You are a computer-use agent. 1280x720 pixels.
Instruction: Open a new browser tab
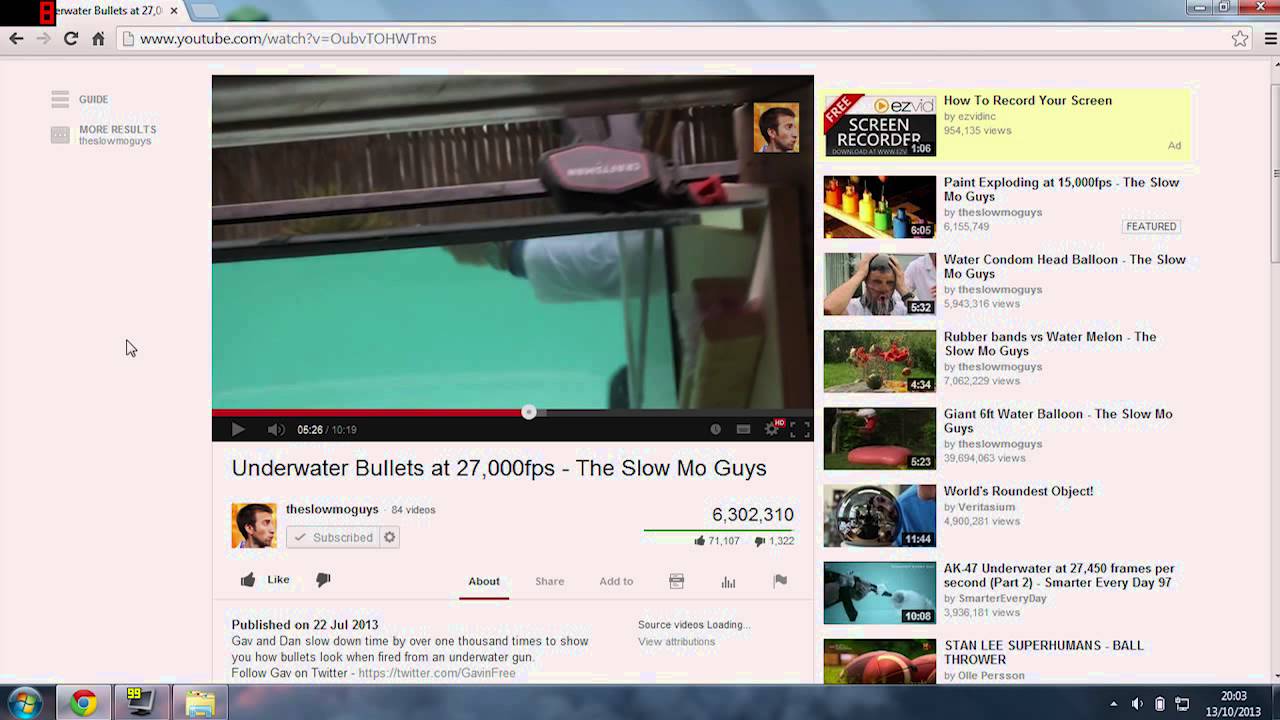[x=204, y=11]
